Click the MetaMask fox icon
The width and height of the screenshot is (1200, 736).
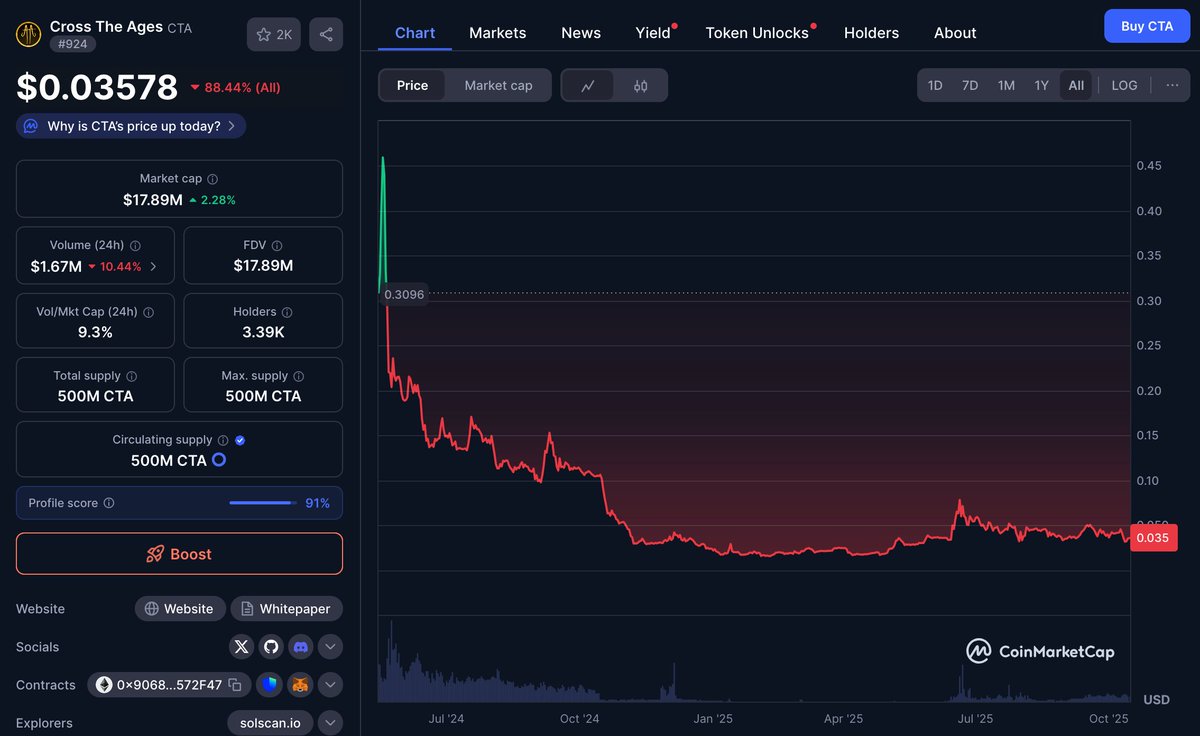pyautogui.click(x=300, y=685)
